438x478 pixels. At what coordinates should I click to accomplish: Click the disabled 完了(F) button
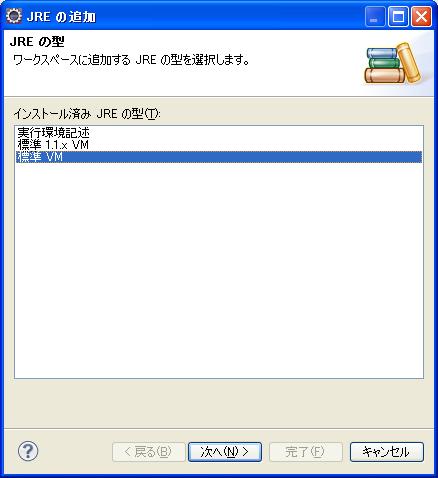click(306, 452)
